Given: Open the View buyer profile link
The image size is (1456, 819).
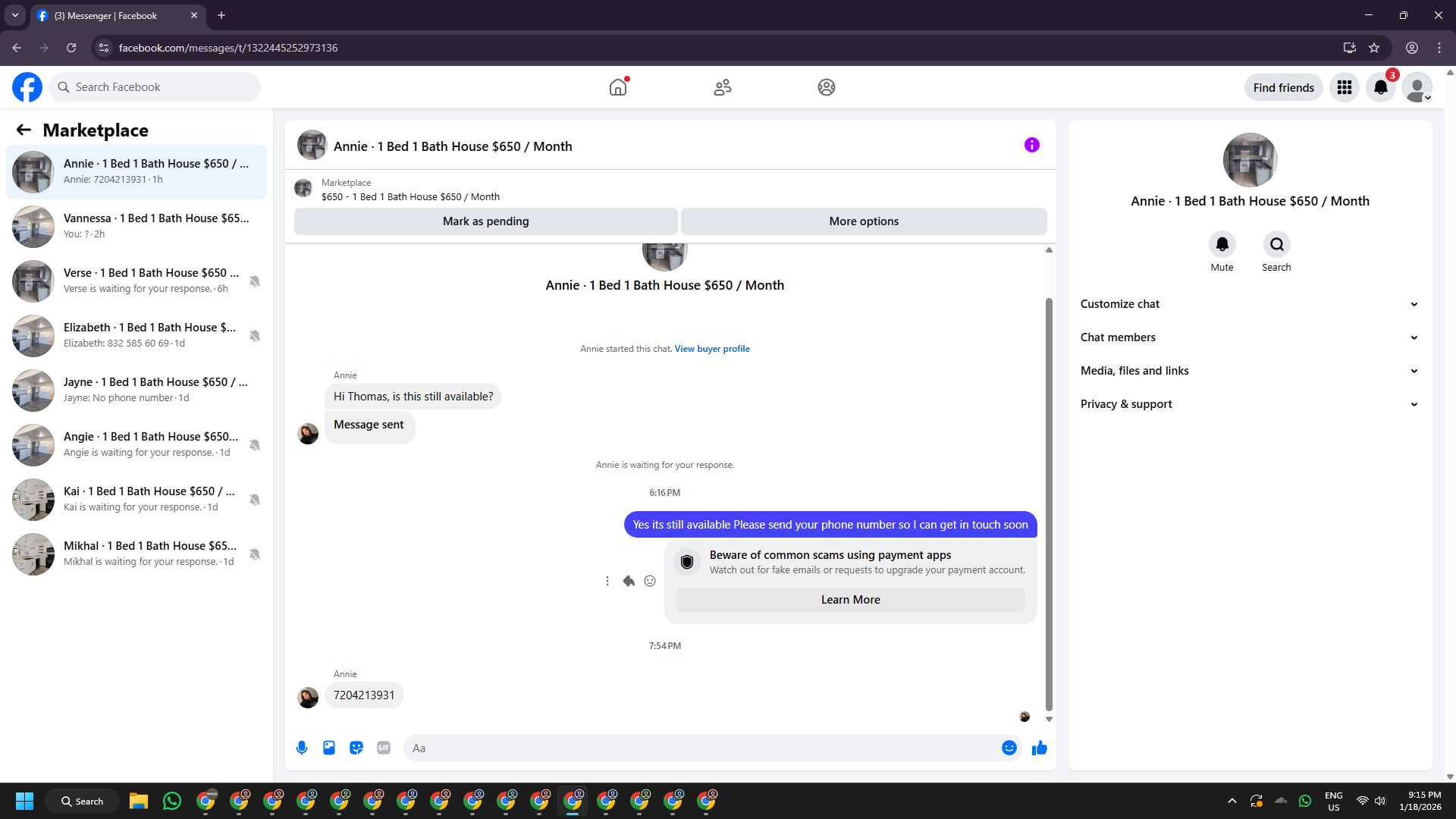Looking at the screenshot, I should pyautogui.click(x=711, y=349).
